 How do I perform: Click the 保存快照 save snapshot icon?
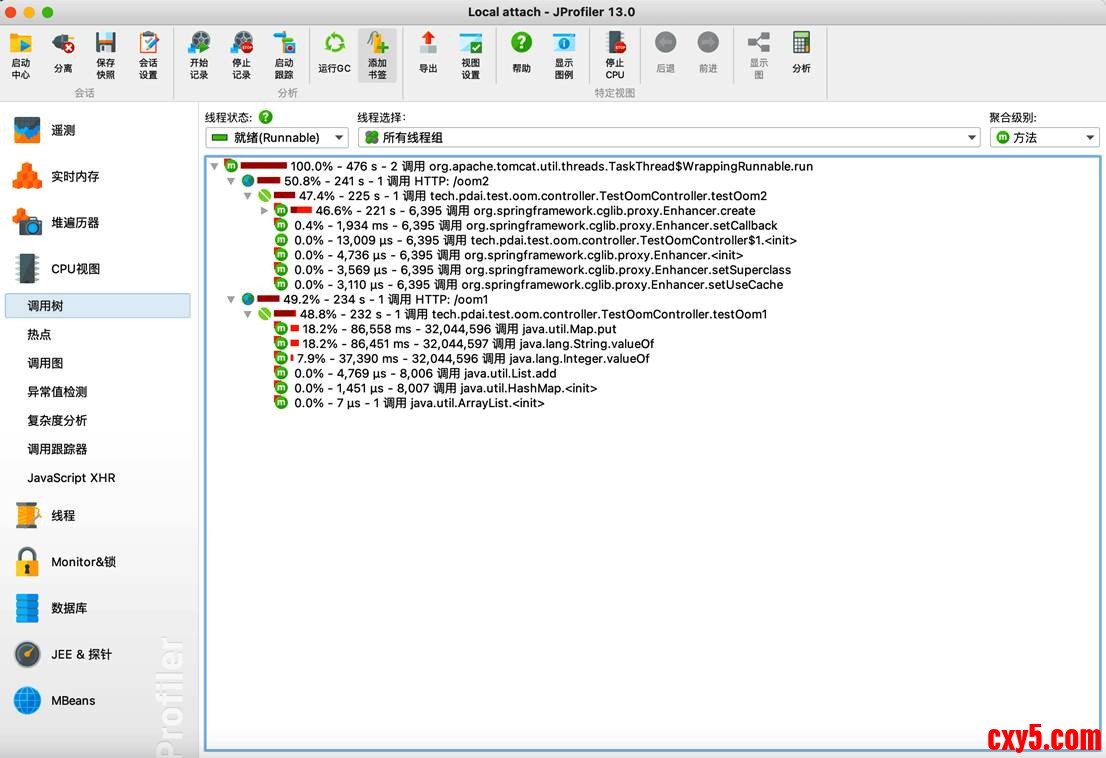pyautogui.click(x=105, y=54)
